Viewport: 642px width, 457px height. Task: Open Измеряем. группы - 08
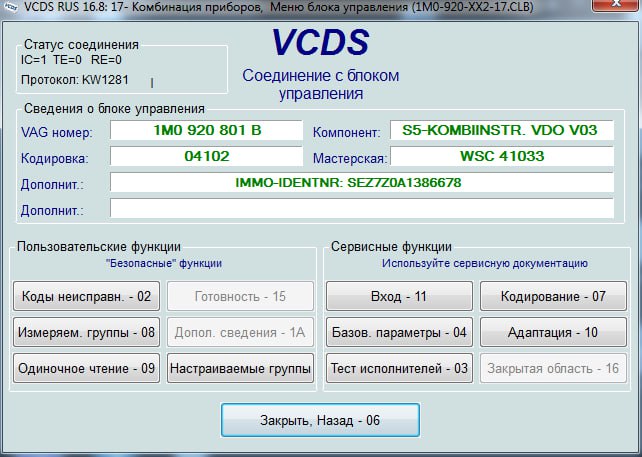[x=86, y=332]
